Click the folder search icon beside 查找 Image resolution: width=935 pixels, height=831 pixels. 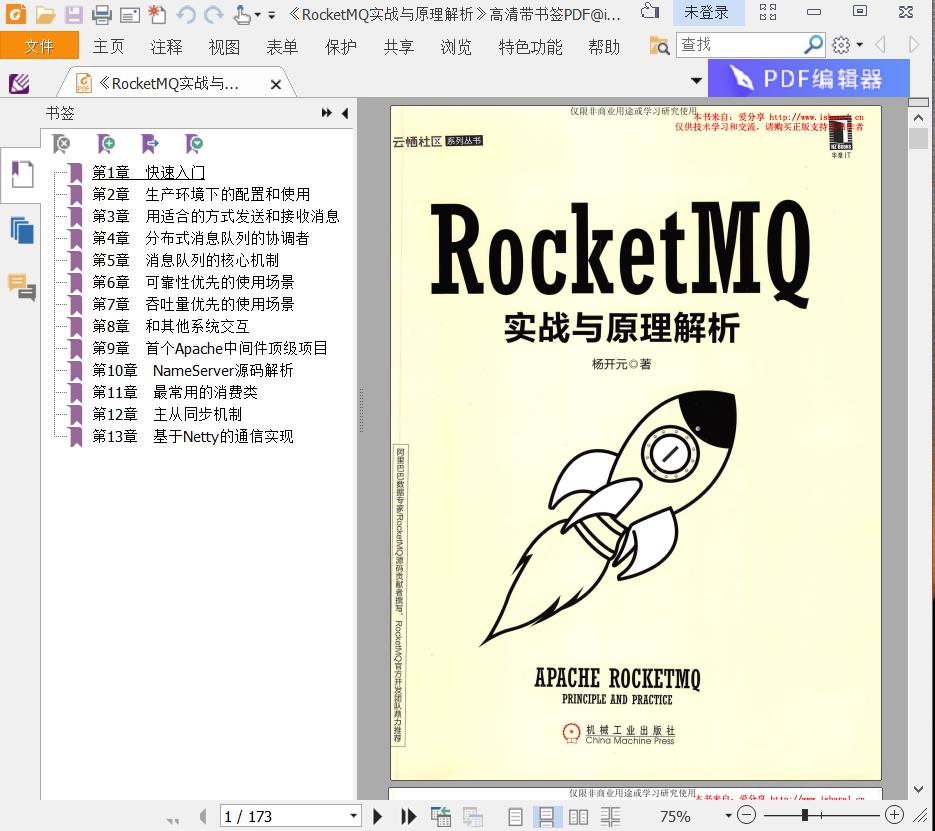click(660, 46)
